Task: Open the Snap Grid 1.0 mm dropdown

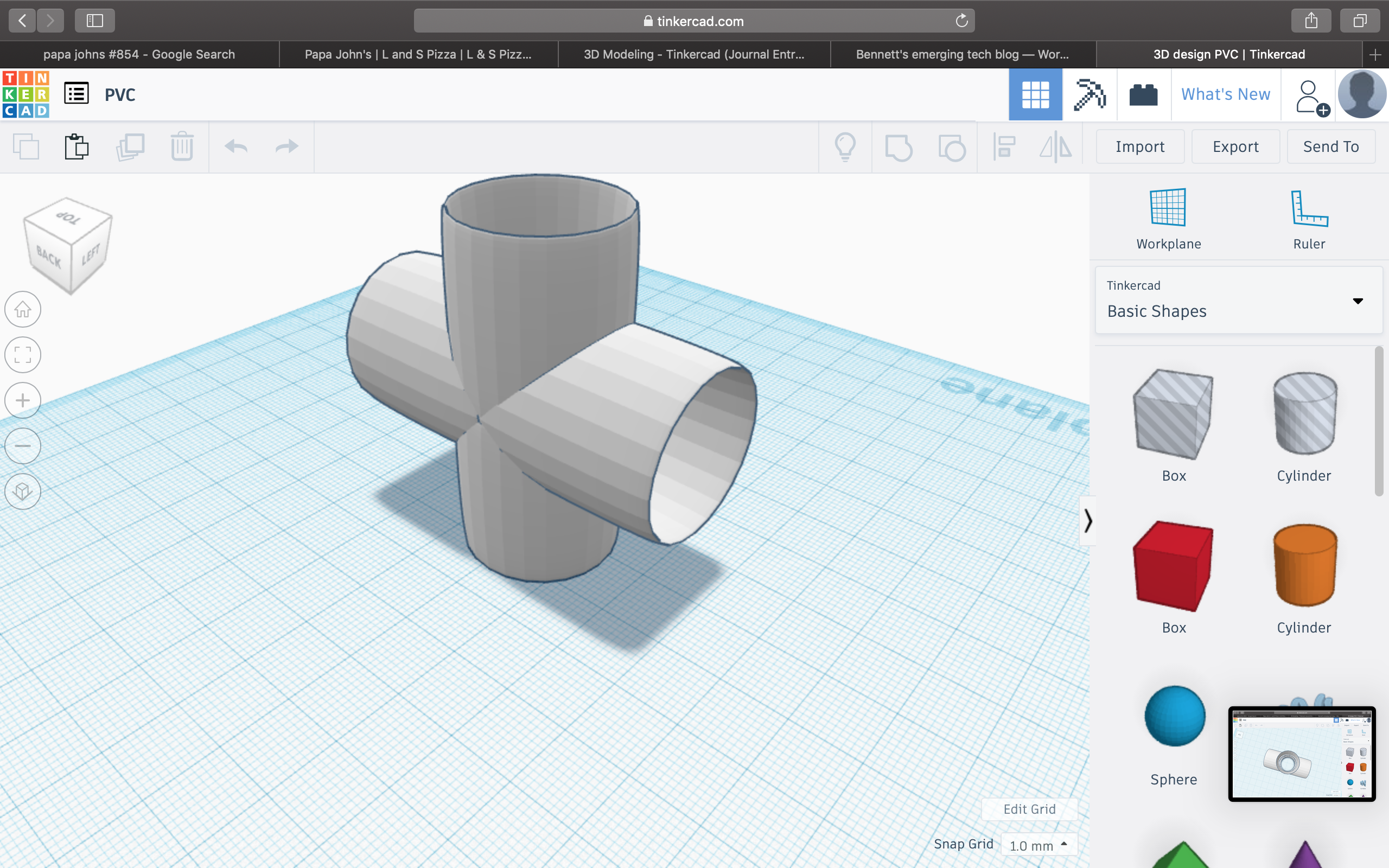Action: click(1039, 845)
